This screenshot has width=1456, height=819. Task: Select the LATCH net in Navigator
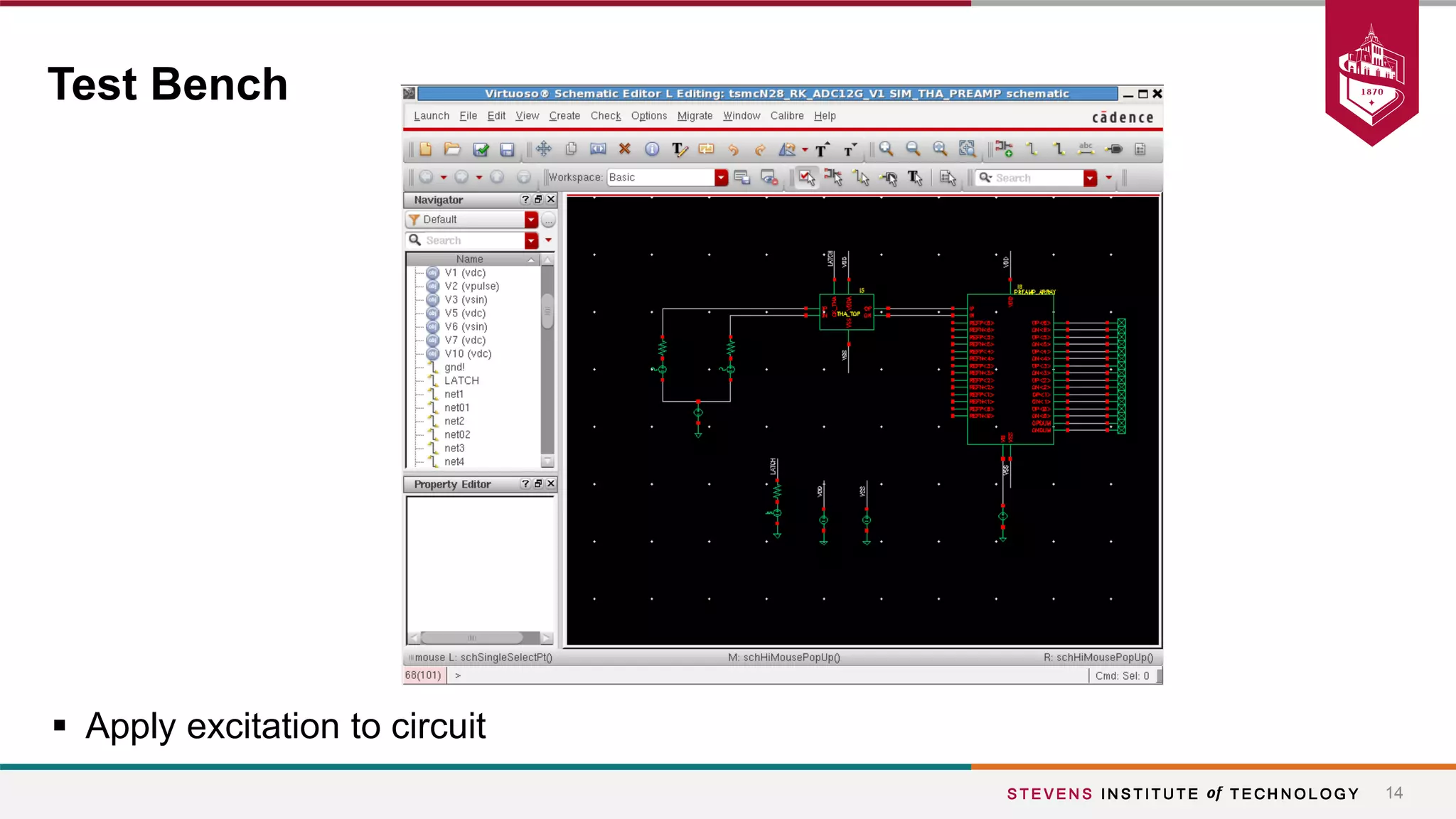(461, 380)
